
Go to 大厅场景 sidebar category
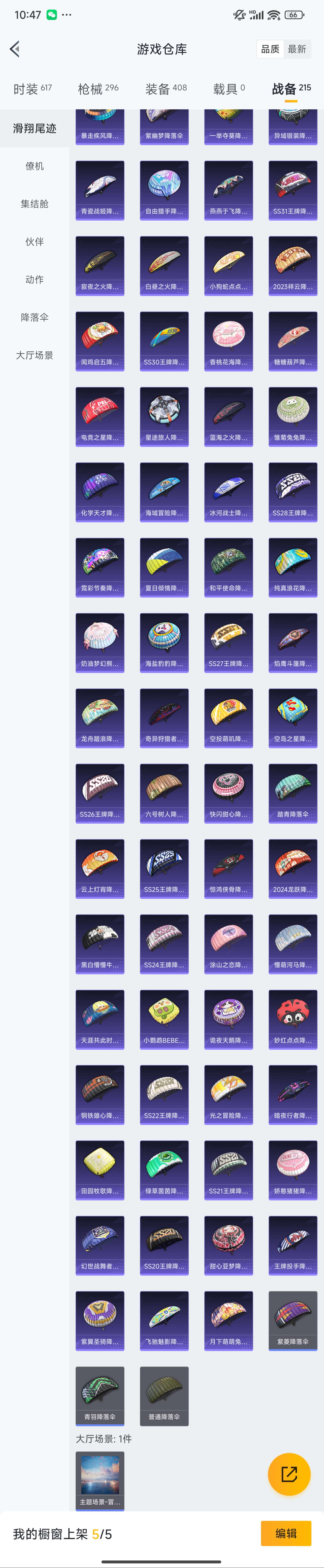coord(35,355)
